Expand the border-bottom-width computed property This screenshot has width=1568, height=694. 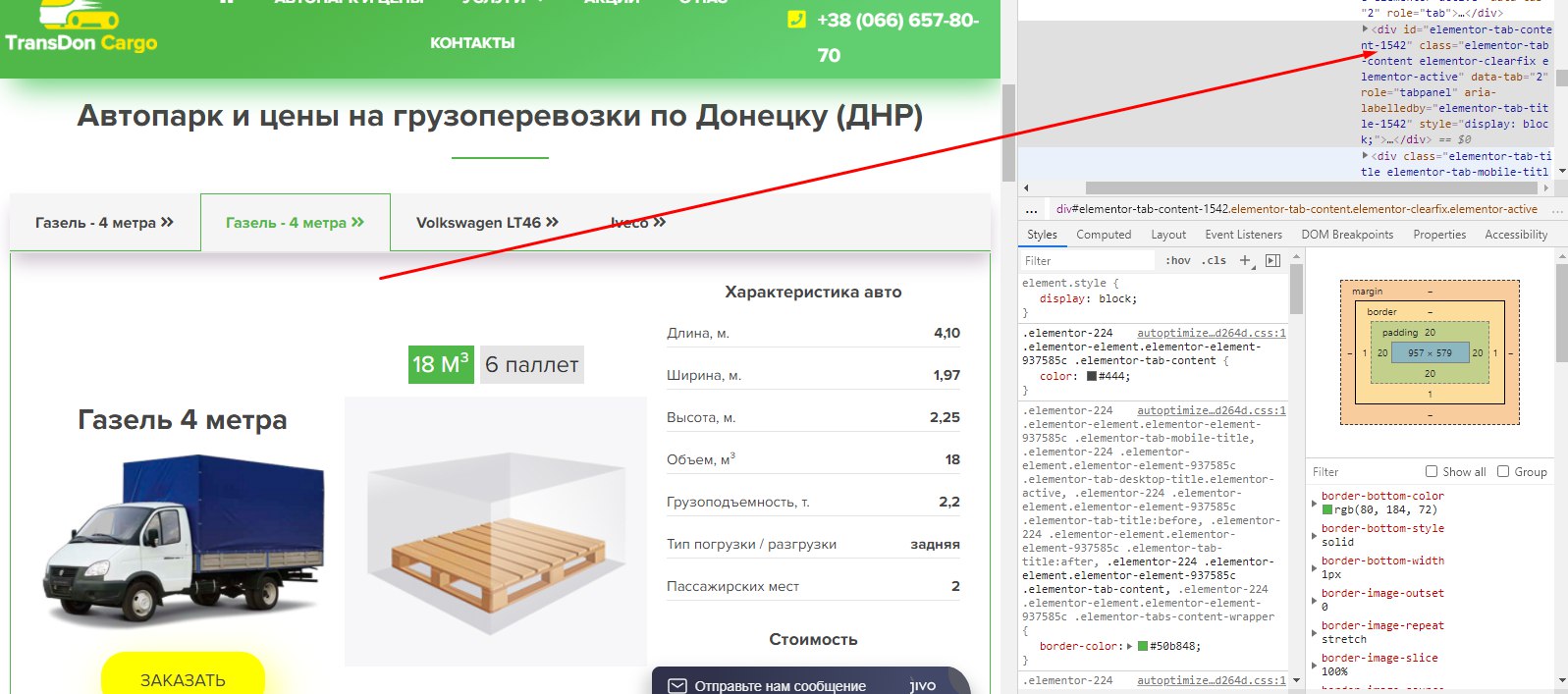pos(1315,567)
